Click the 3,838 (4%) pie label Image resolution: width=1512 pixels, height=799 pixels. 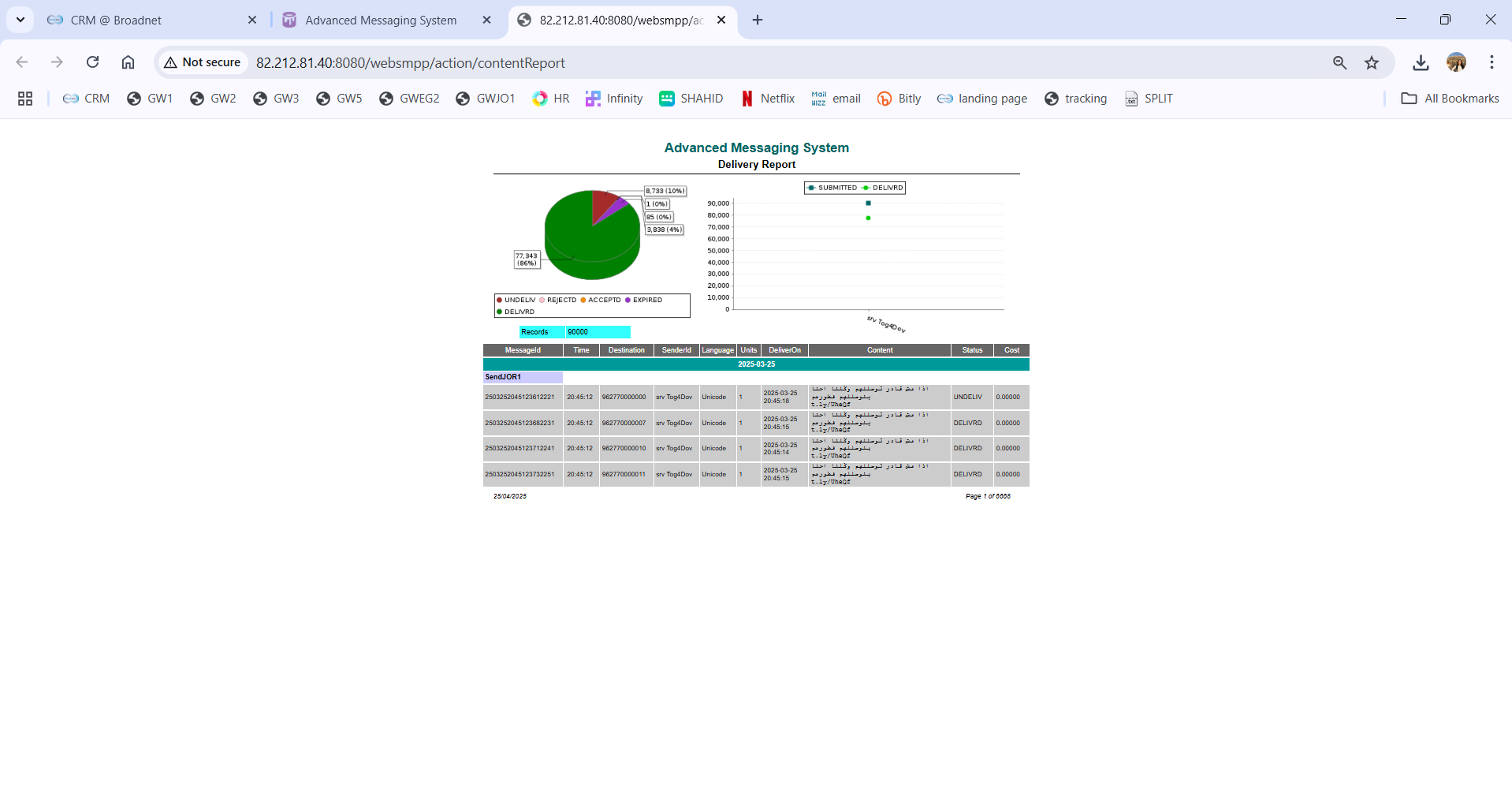click(664, 230)
